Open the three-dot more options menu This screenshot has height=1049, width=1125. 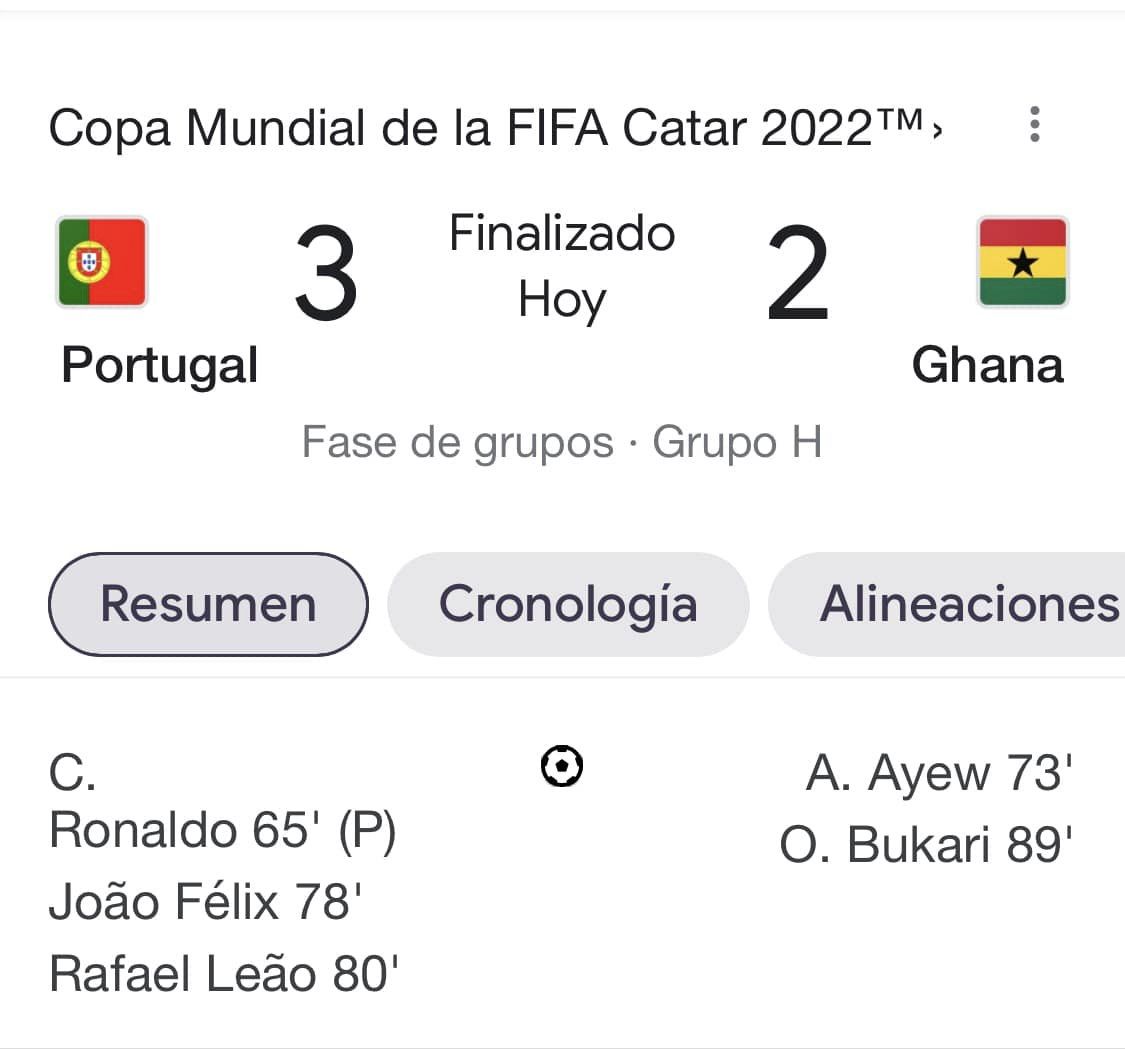[x=1035, y=124]
